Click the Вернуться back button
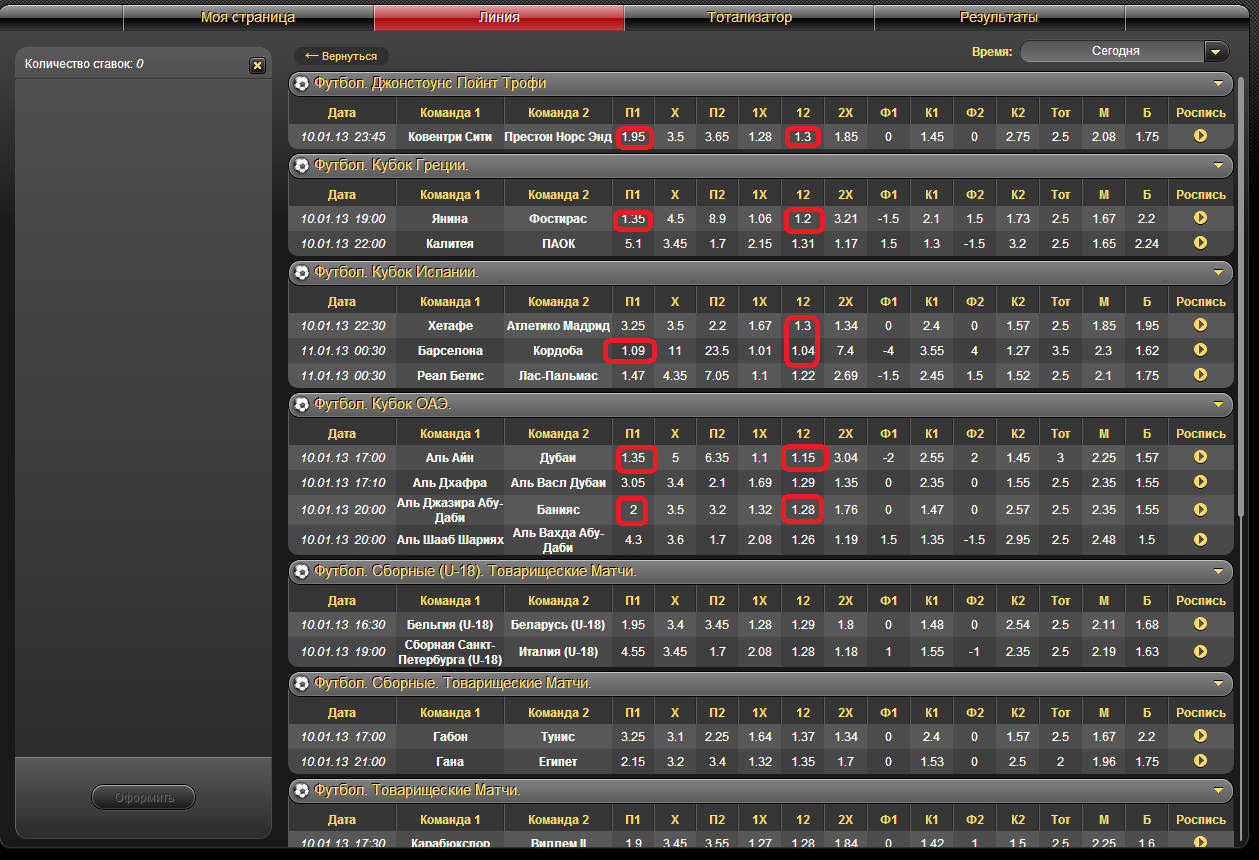This screenshot has height=860, width=1259. [341, 57]
